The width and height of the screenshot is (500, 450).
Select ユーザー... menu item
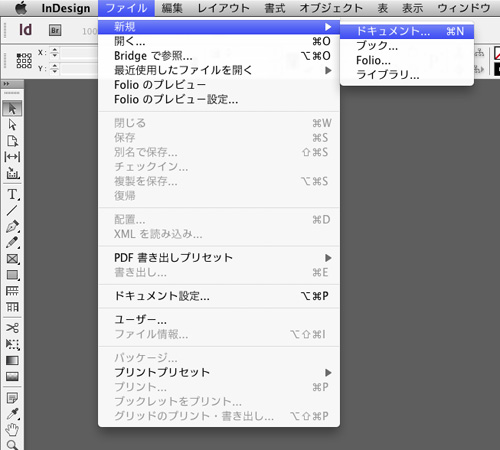click(219, 320)
